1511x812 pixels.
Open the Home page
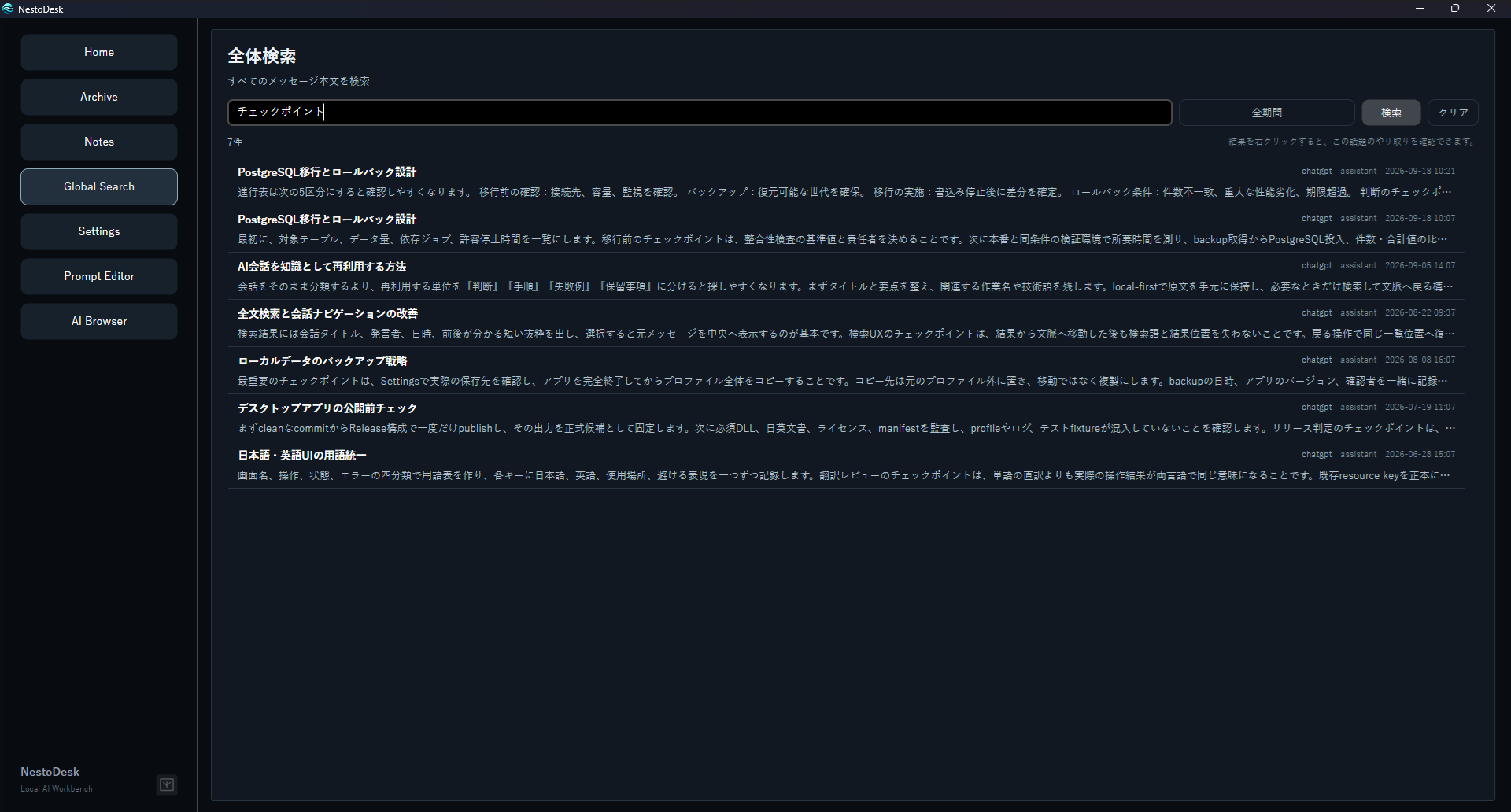click(99, 52)
